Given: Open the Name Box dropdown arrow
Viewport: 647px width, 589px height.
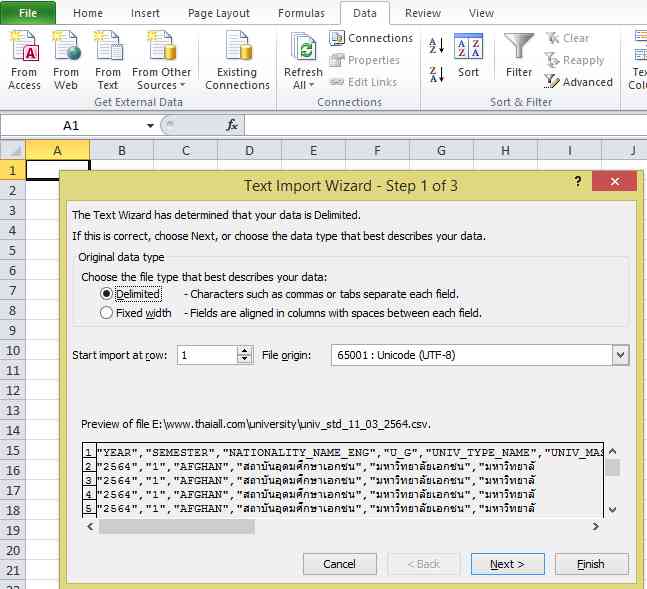Looking at the screenshot, I should pyautogui.click(x=150, y=126).
